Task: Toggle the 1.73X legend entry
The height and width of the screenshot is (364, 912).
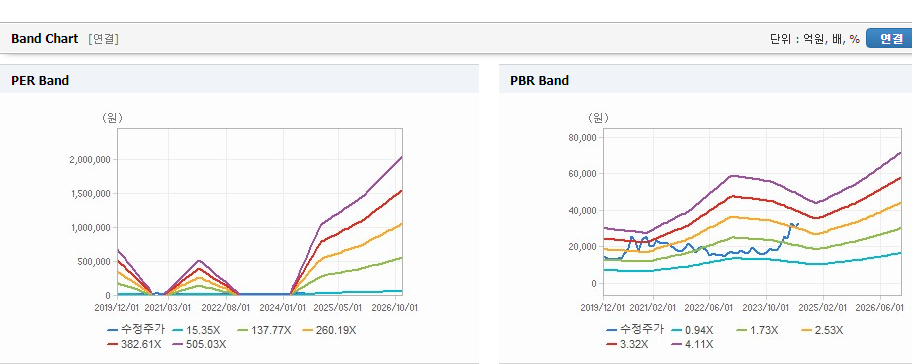Action: tap(756, 330)
